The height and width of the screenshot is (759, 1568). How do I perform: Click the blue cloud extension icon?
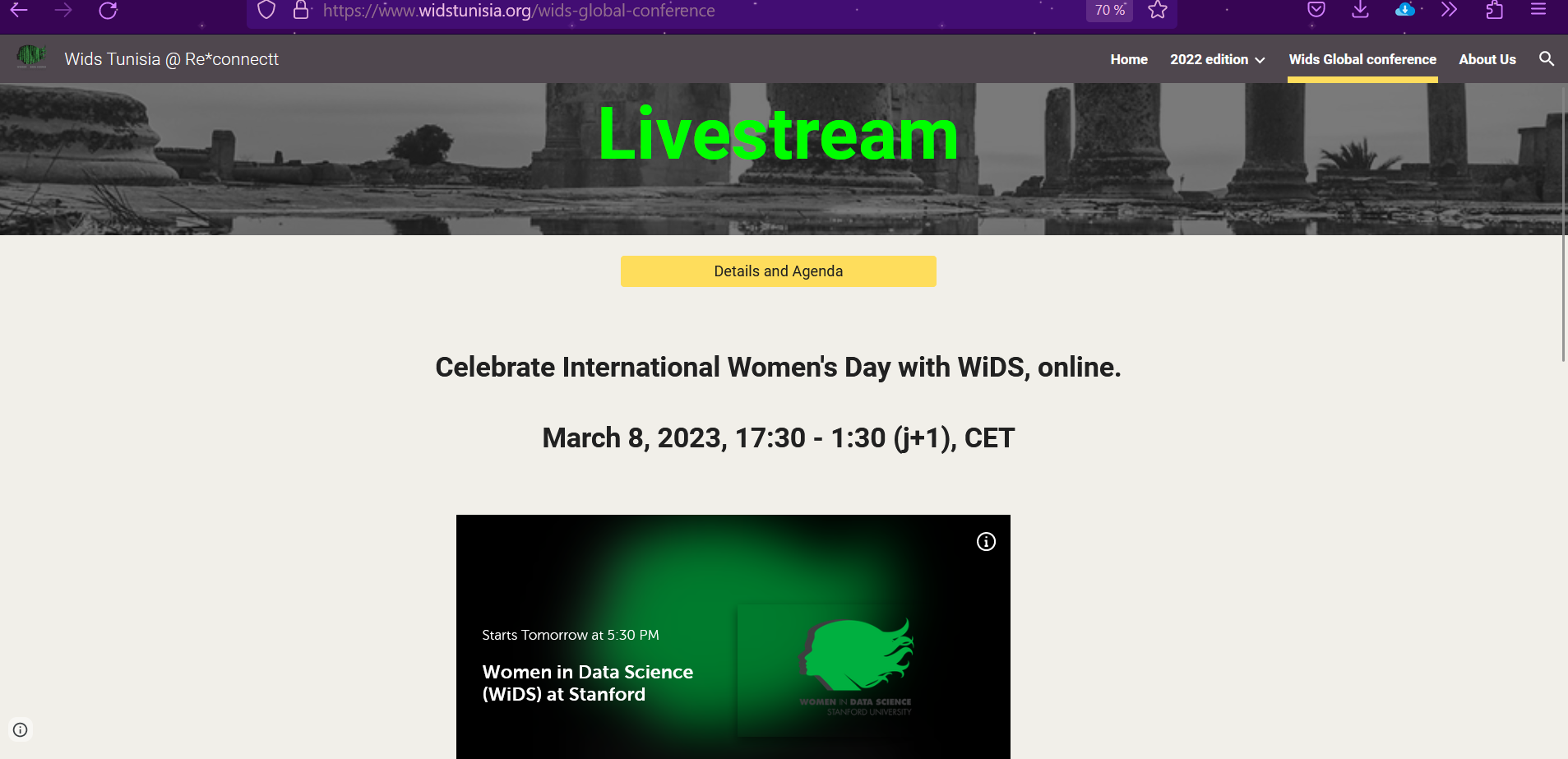pos(1405,10)
